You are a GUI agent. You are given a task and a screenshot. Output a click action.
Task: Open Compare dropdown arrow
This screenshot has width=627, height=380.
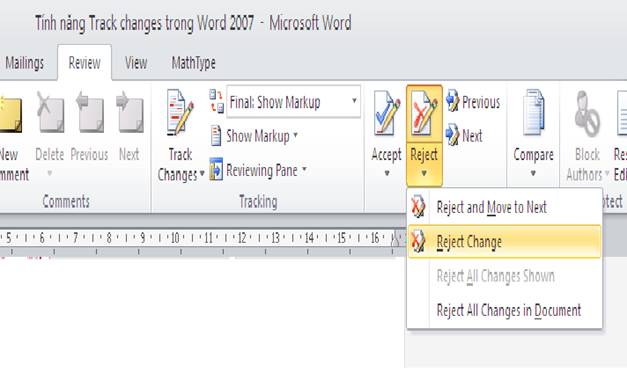533,173
